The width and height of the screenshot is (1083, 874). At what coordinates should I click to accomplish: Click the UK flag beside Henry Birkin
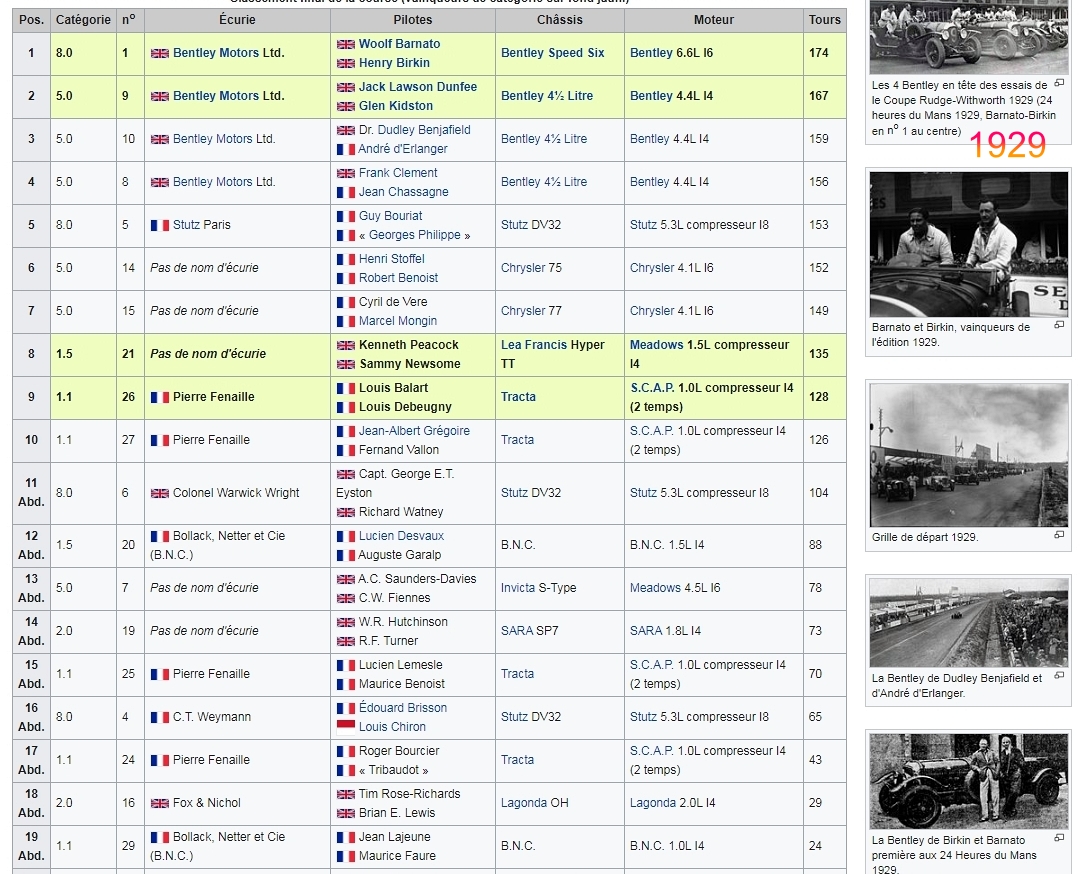point(345,64)
